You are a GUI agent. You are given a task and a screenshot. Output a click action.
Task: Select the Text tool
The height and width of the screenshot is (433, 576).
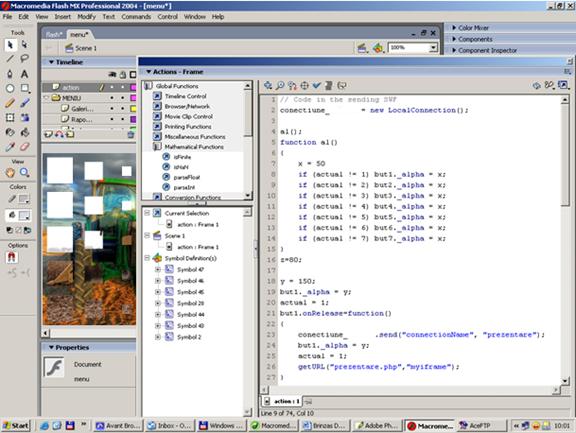25,74
